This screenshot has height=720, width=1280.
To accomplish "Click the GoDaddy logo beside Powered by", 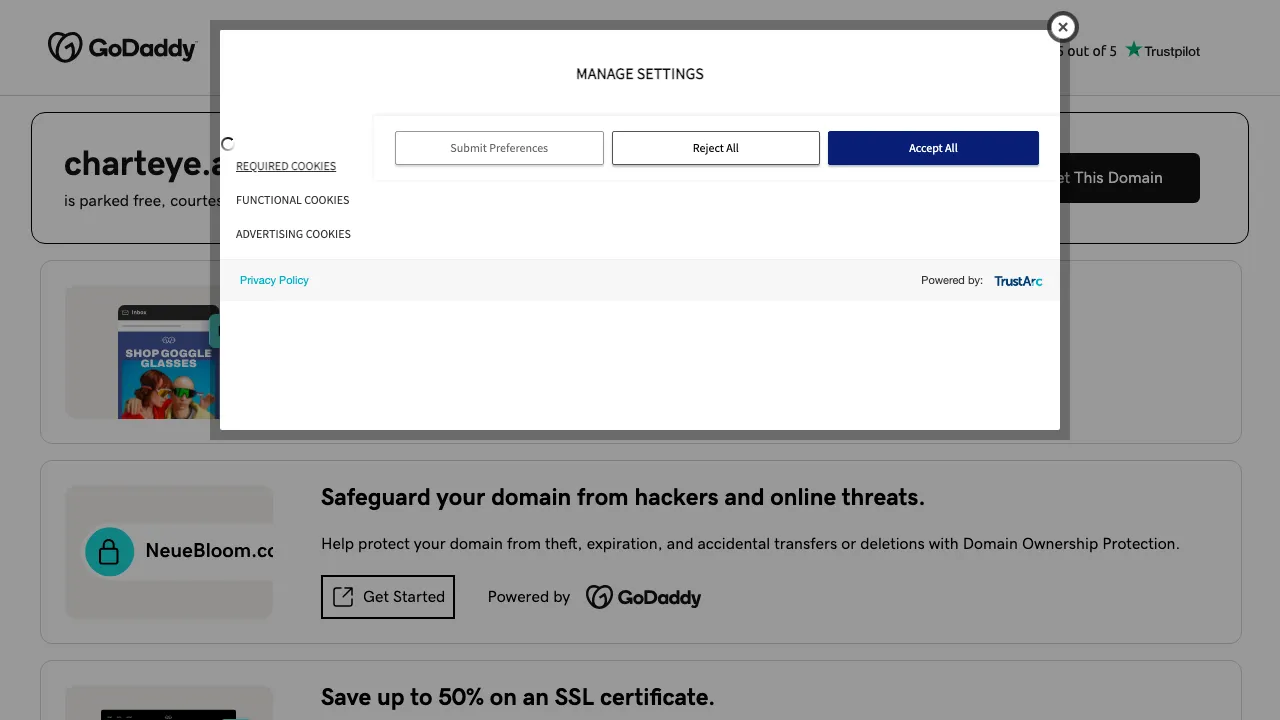I will [x=643, y=597].
